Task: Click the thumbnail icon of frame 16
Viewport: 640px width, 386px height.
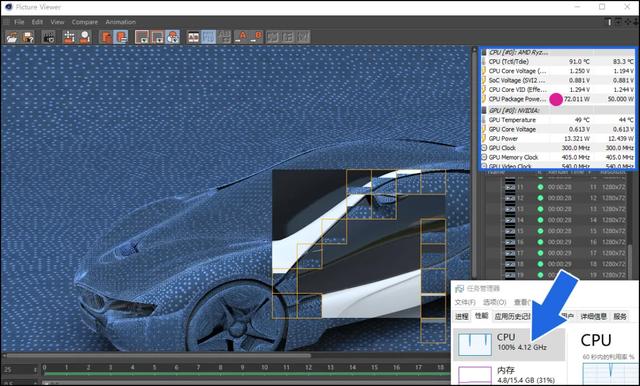Action: (510, 242)
